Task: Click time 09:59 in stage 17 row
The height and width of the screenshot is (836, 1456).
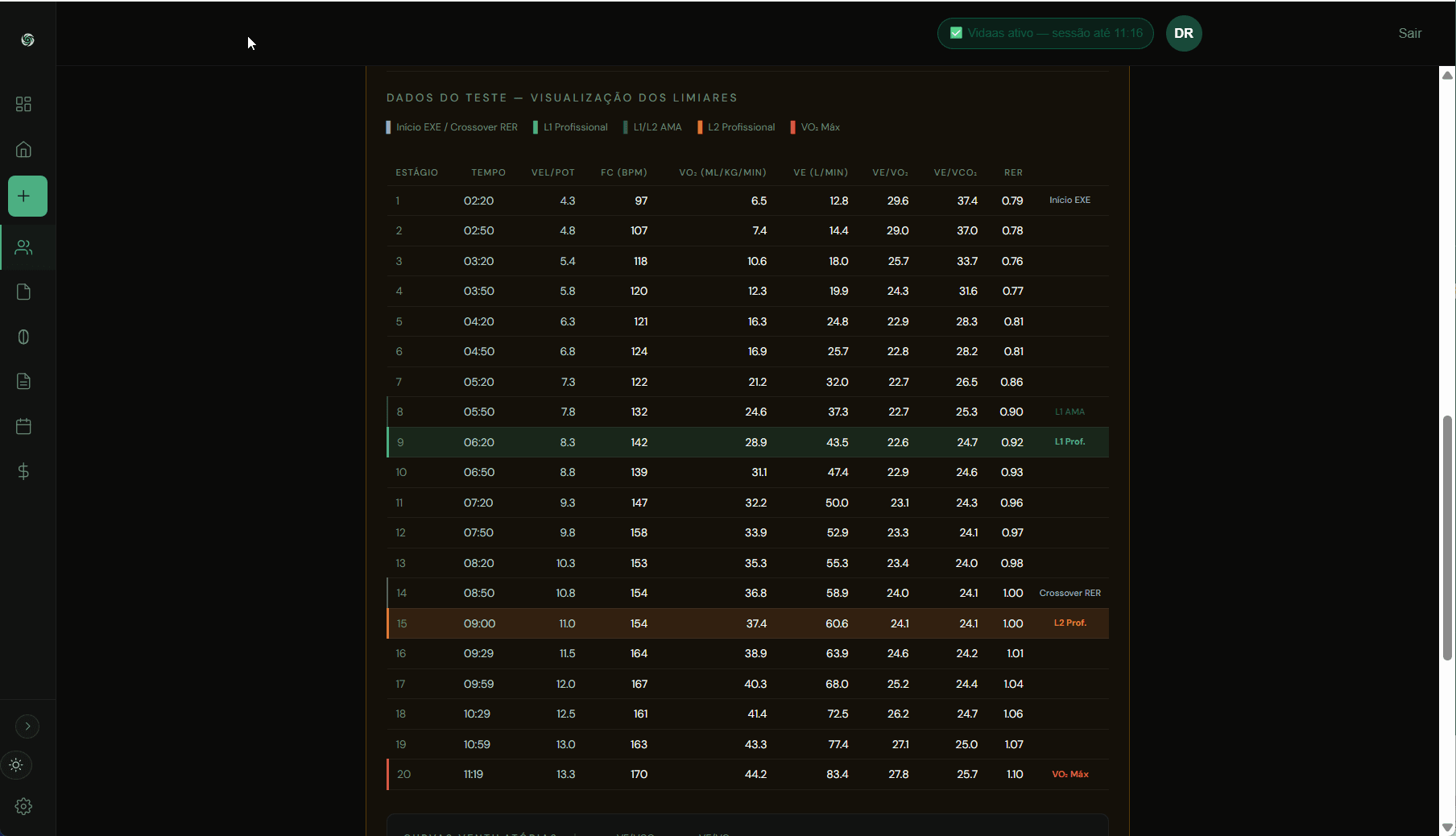Action: click(x=478, y=684)
